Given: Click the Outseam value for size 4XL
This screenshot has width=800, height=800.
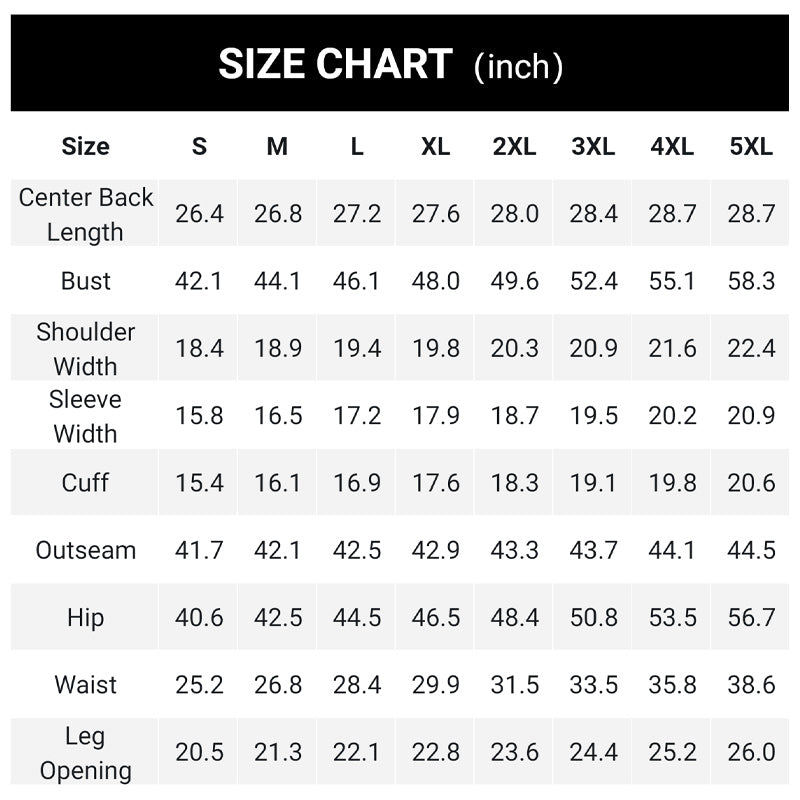Looking at the screenshot, I should (x=672, y=550).
